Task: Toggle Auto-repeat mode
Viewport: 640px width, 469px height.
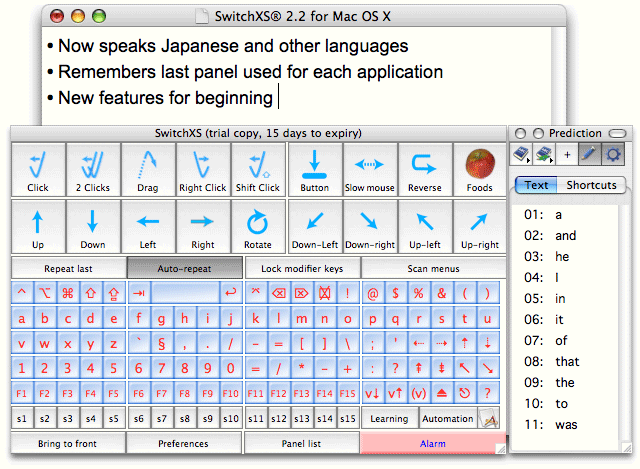Action: [184, 268]
